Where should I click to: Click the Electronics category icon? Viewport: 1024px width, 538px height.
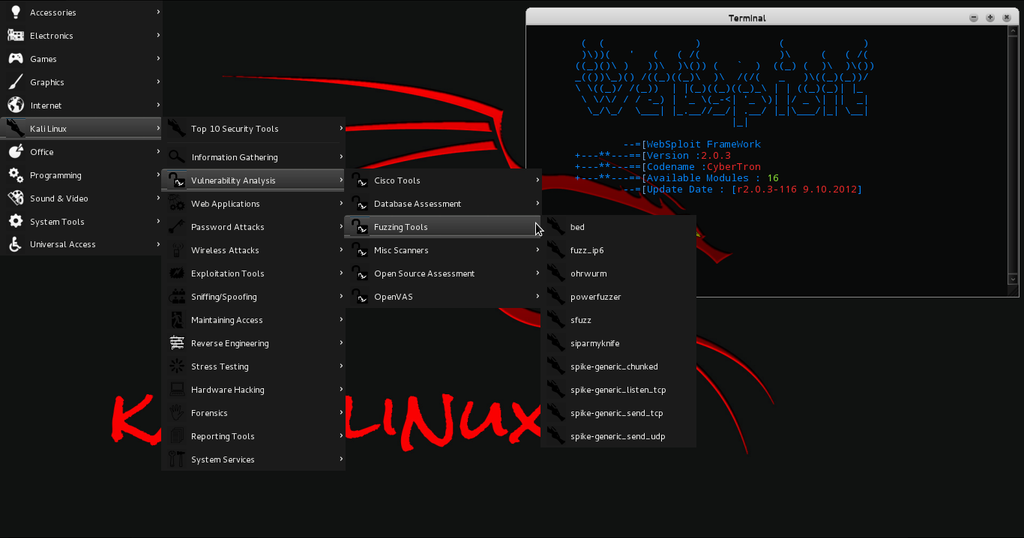click(x=16, y=35)
